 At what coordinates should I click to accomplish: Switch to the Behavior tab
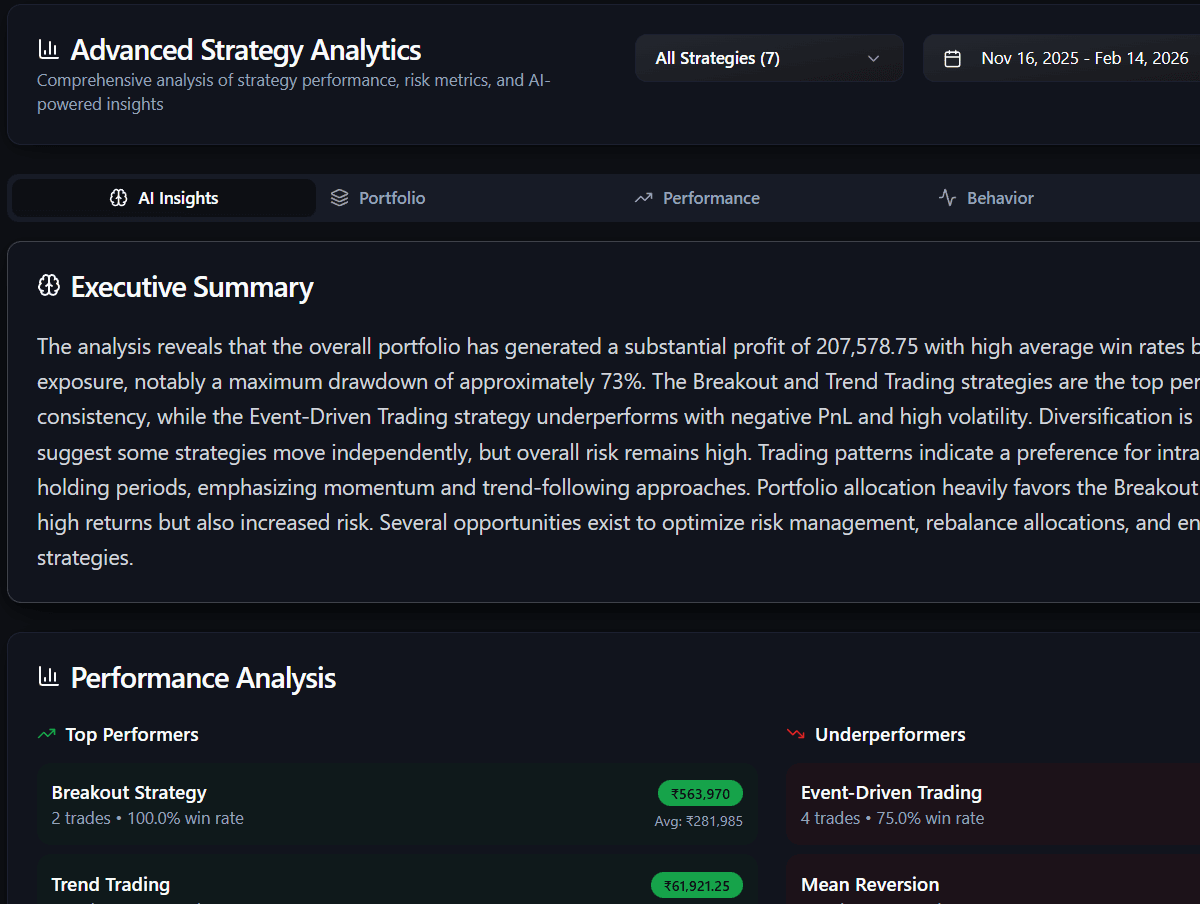[998, 198]
